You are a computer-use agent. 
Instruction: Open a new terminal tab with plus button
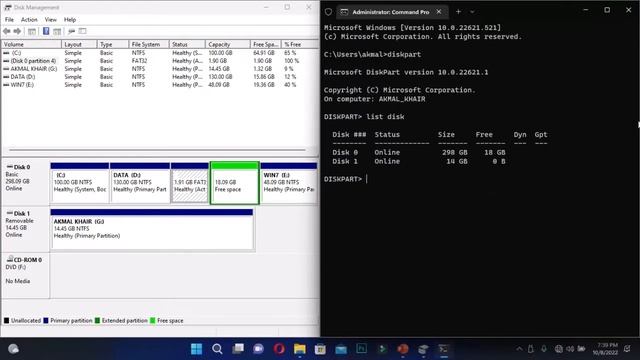click(x=458, y=12)
